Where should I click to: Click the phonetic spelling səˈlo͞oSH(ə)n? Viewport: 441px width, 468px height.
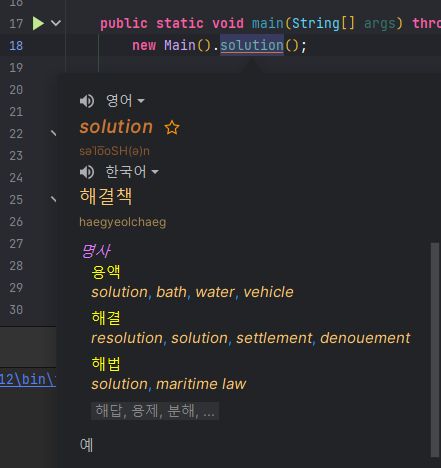[x=114, y=151]
